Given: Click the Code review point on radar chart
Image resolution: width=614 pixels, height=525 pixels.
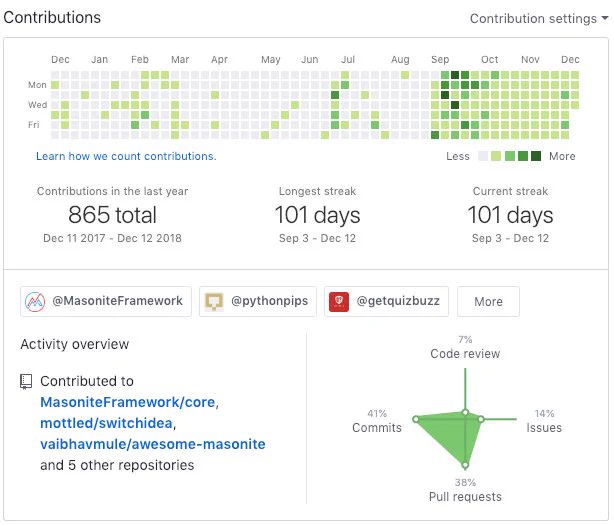Looking at the screenshot, I should [465, 412].
